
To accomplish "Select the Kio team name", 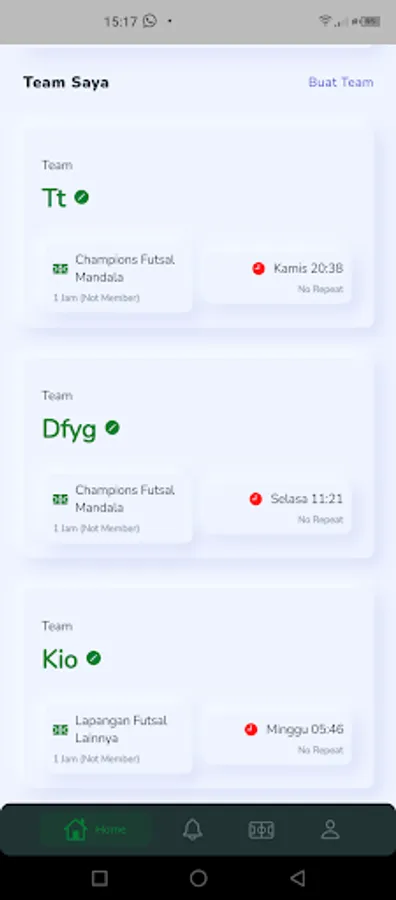I will [60, 660].
